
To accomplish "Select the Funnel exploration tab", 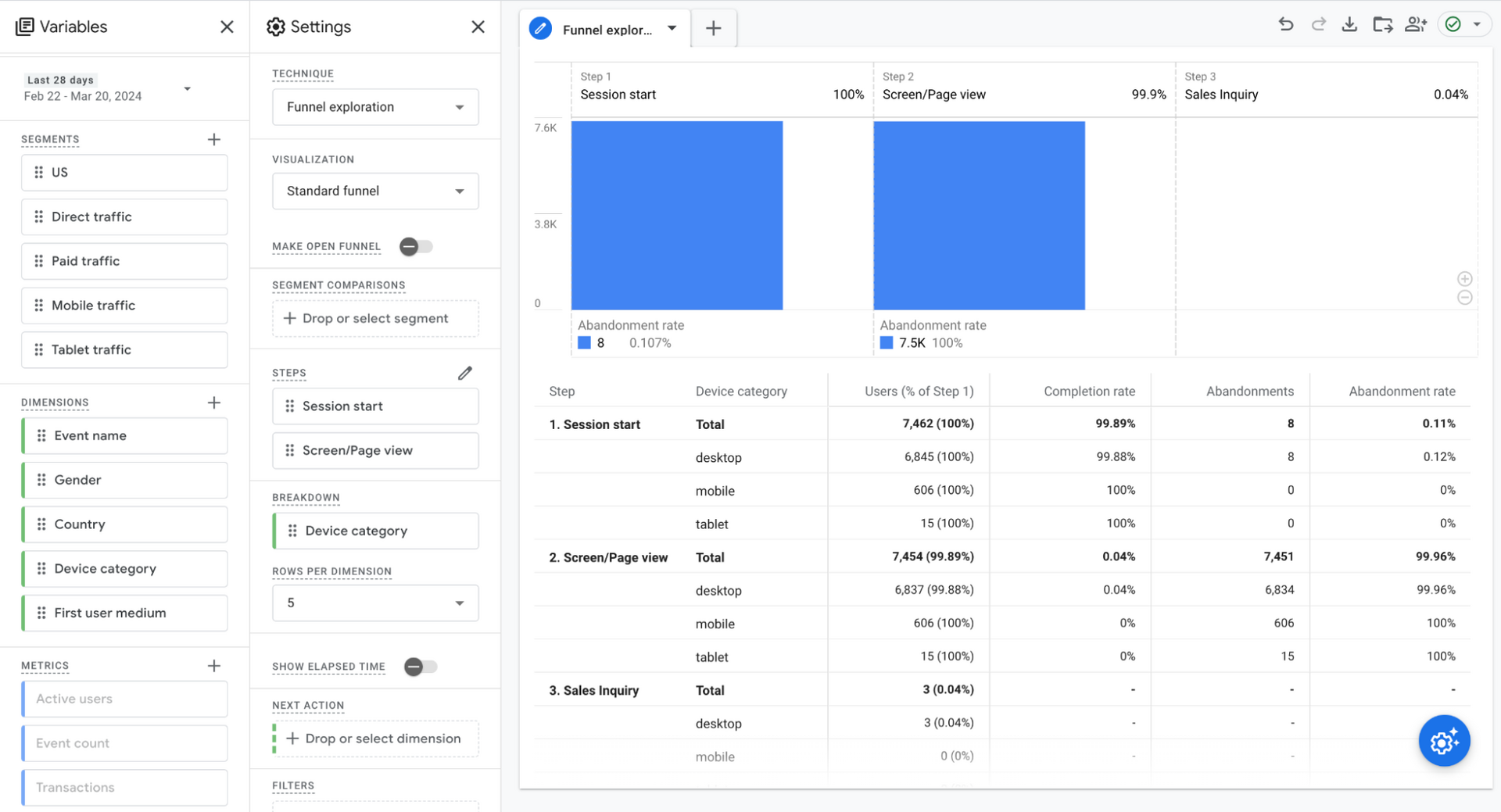I will 606,30.
